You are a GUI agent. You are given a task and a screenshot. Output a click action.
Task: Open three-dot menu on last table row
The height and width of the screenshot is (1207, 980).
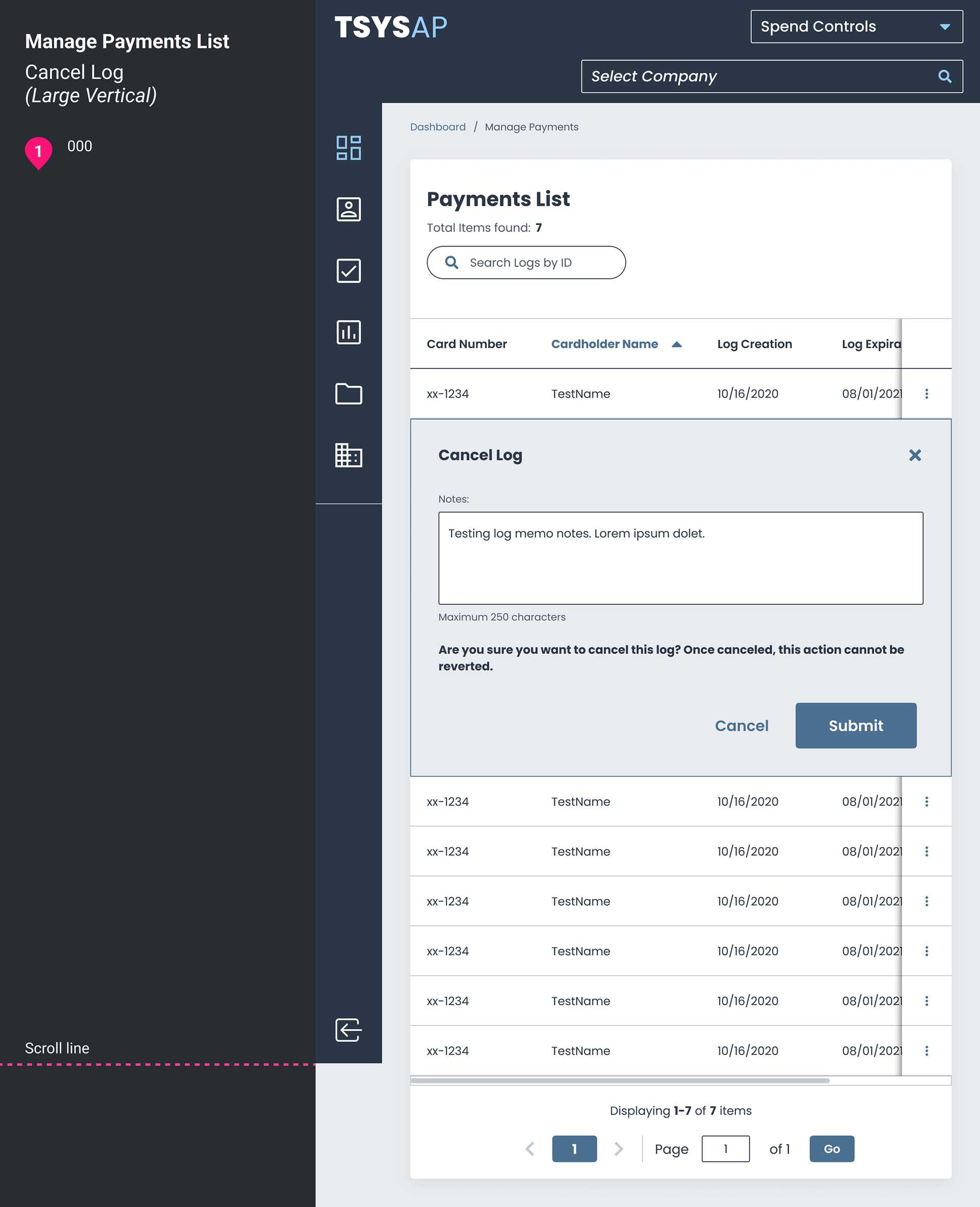click(926, 1051)
